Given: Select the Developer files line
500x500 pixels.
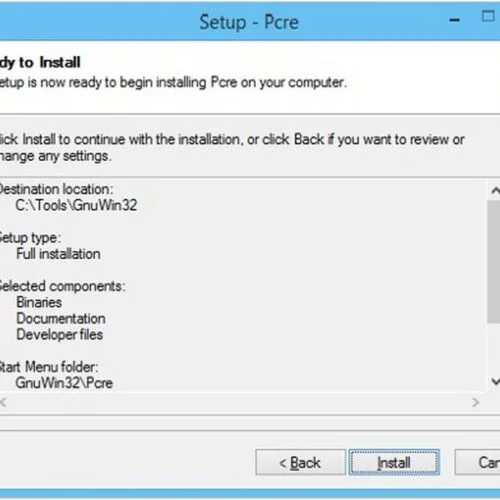Looking at the screenshot, I should 60,334.
